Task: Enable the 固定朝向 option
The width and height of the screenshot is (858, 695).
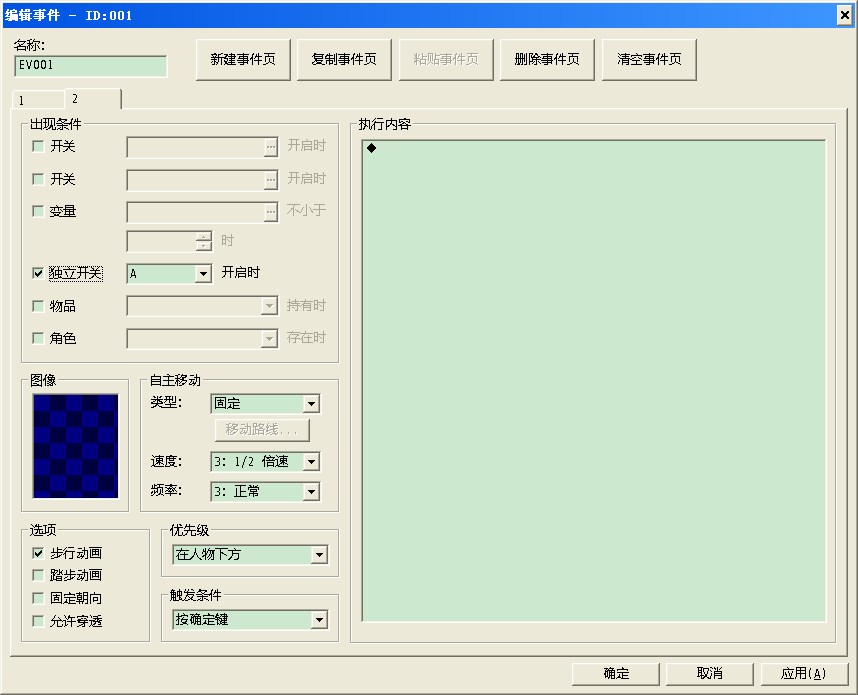Action: pyautogui.click(x=38, y=598)
